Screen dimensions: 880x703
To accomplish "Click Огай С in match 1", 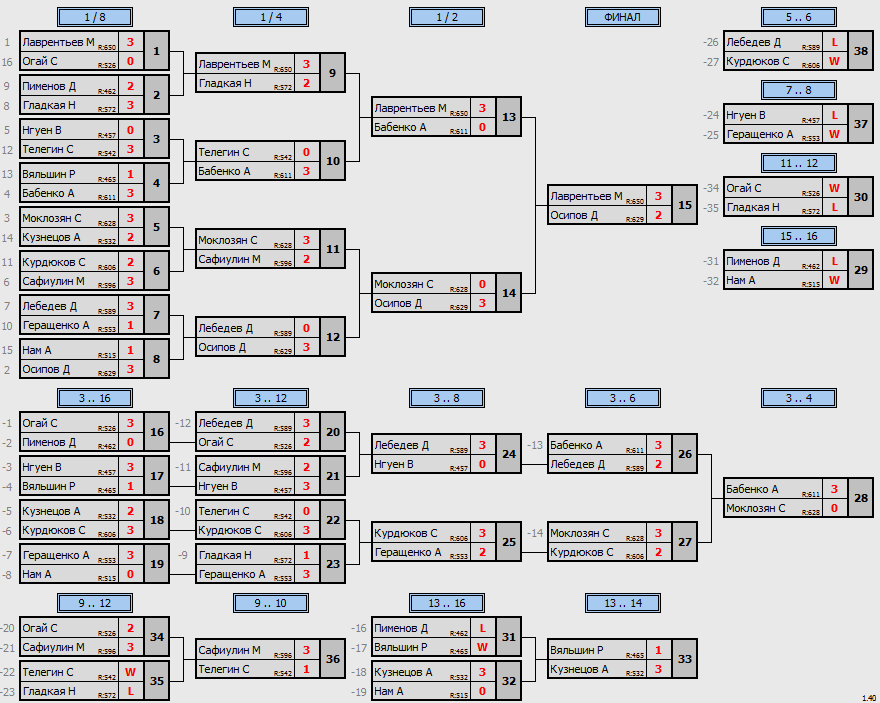I will coord(40,61).
